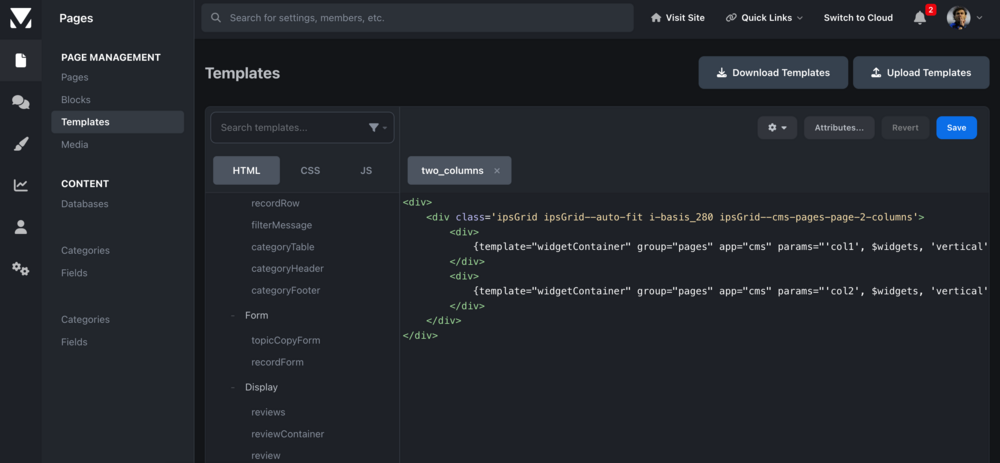Open Databases under Content
1000x463 pixels.
point(85,204)
